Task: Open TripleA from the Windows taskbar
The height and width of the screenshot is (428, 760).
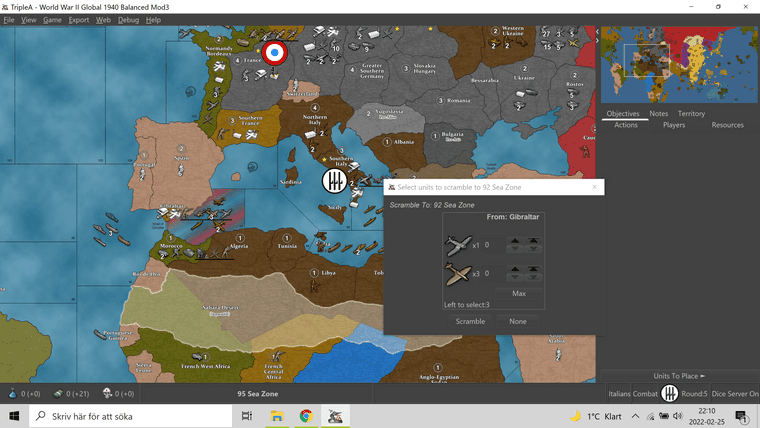Action: [x=336, y=416]
